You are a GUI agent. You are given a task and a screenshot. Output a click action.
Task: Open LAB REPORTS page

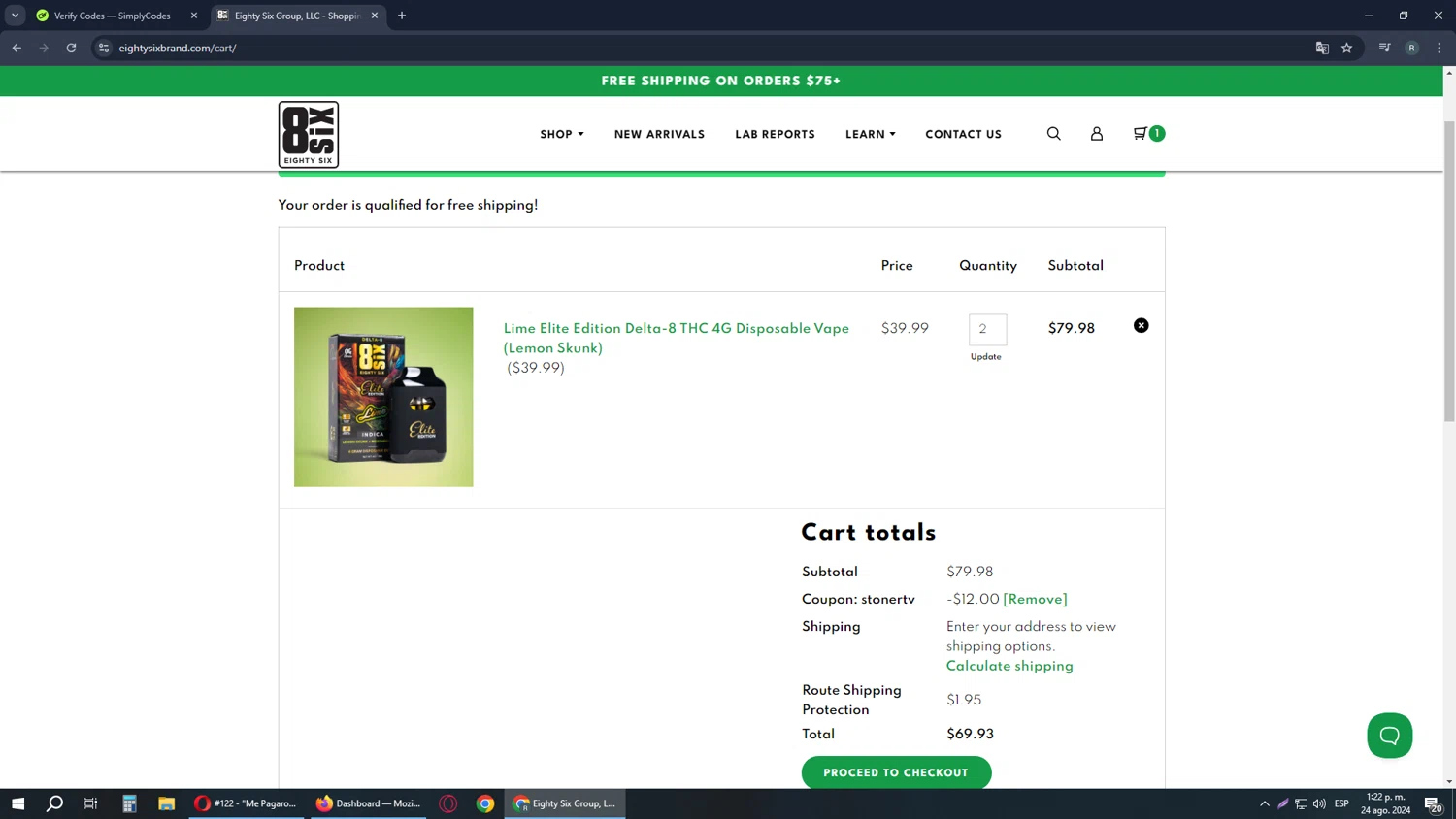coord(775,135)
